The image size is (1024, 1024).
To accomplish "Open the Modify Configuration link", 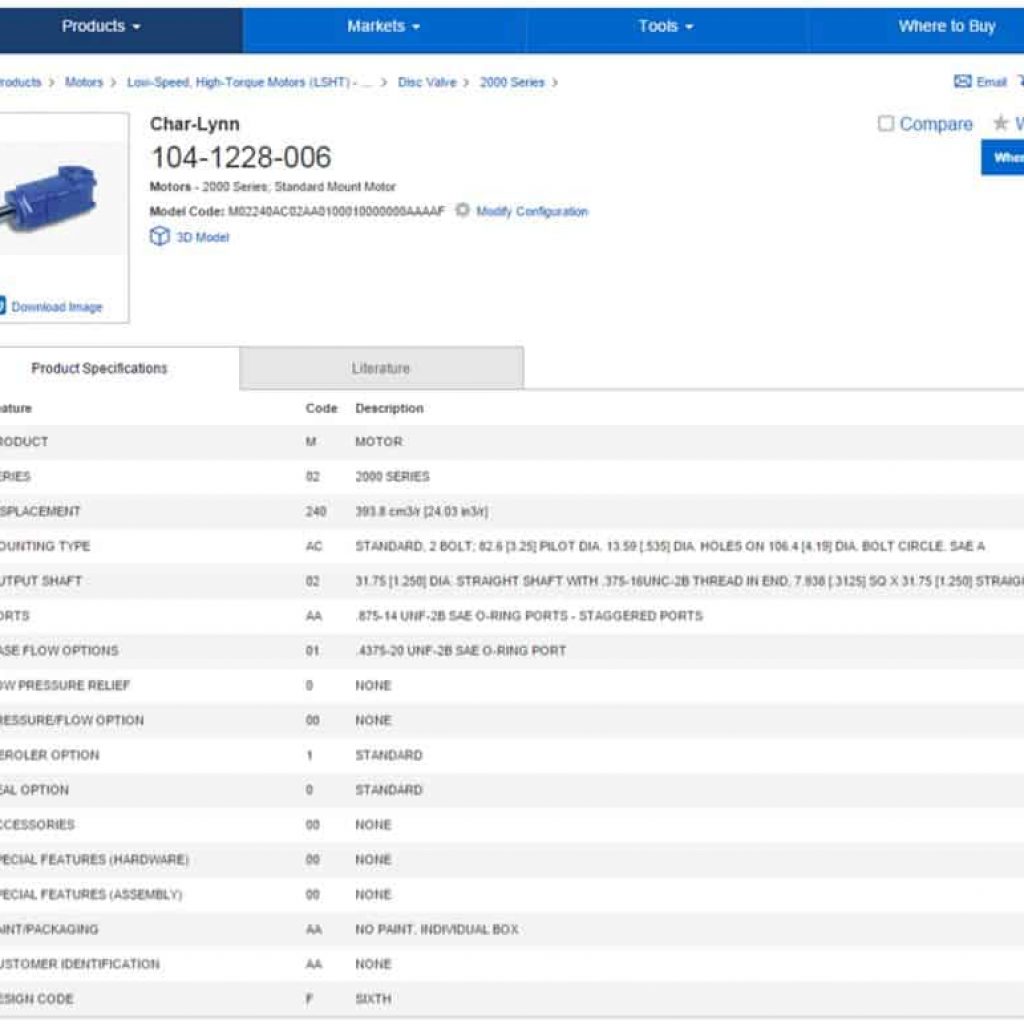I will pyautogui.click(x=530, y=212).
